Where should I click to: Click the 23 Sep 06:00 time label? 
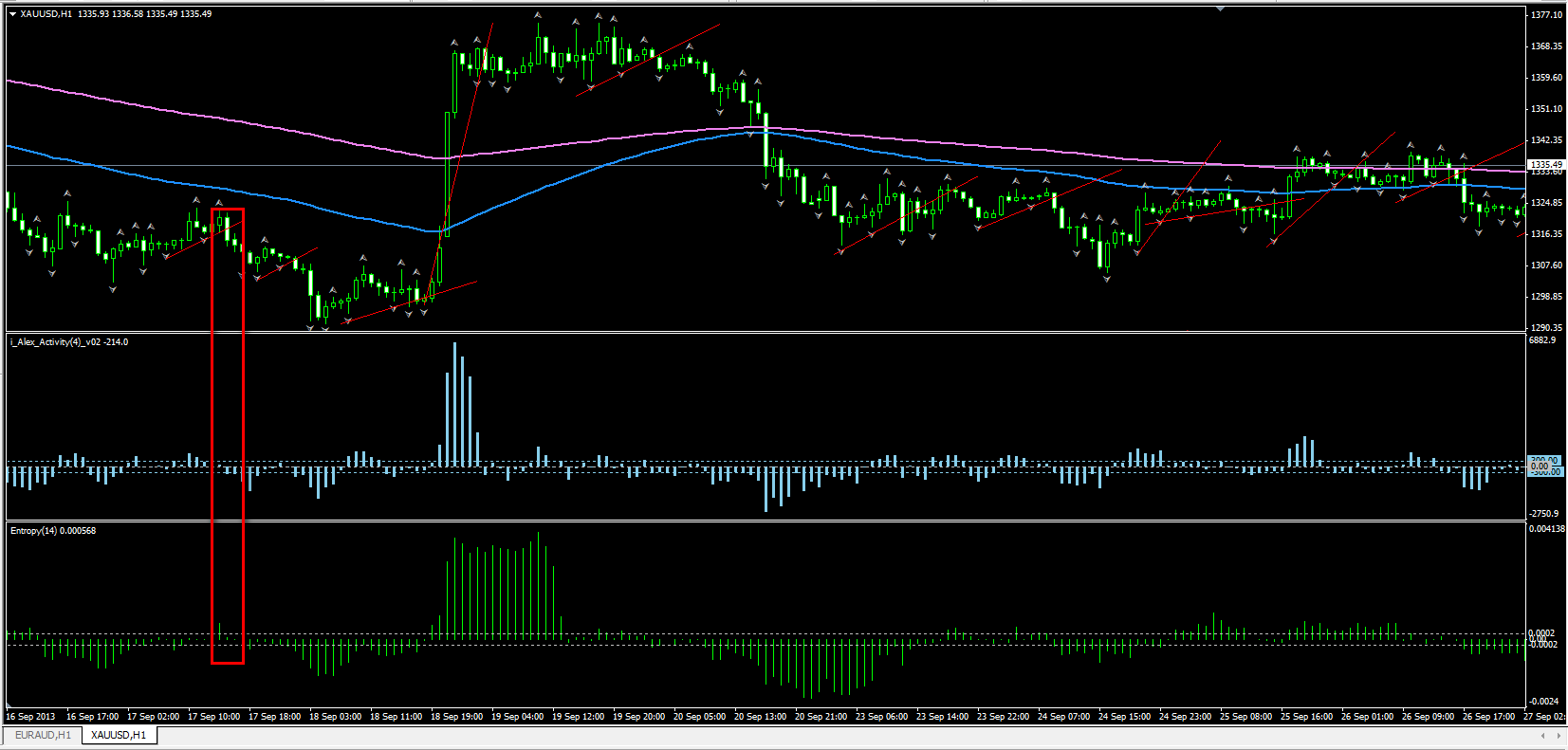coord(881,717)
